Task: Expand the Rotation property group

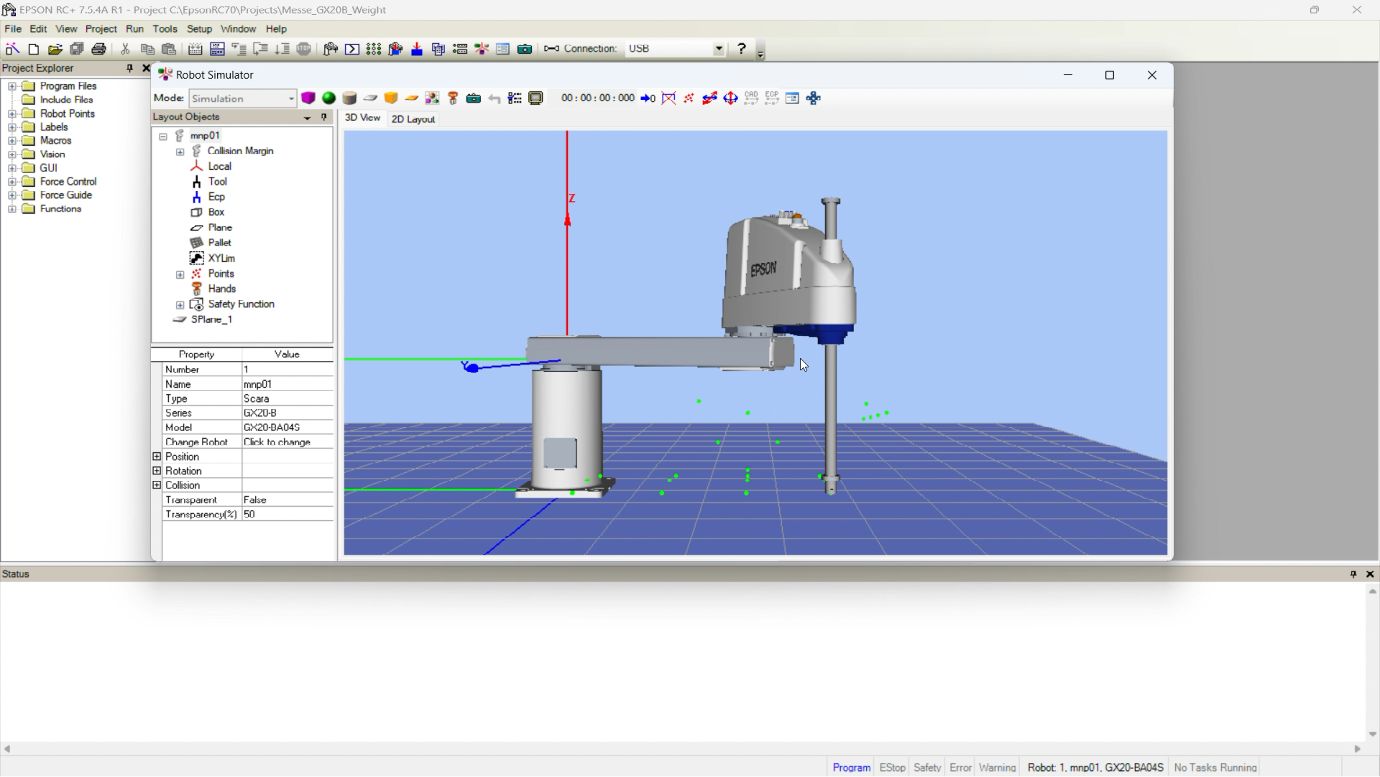Action: coord(157,471)
